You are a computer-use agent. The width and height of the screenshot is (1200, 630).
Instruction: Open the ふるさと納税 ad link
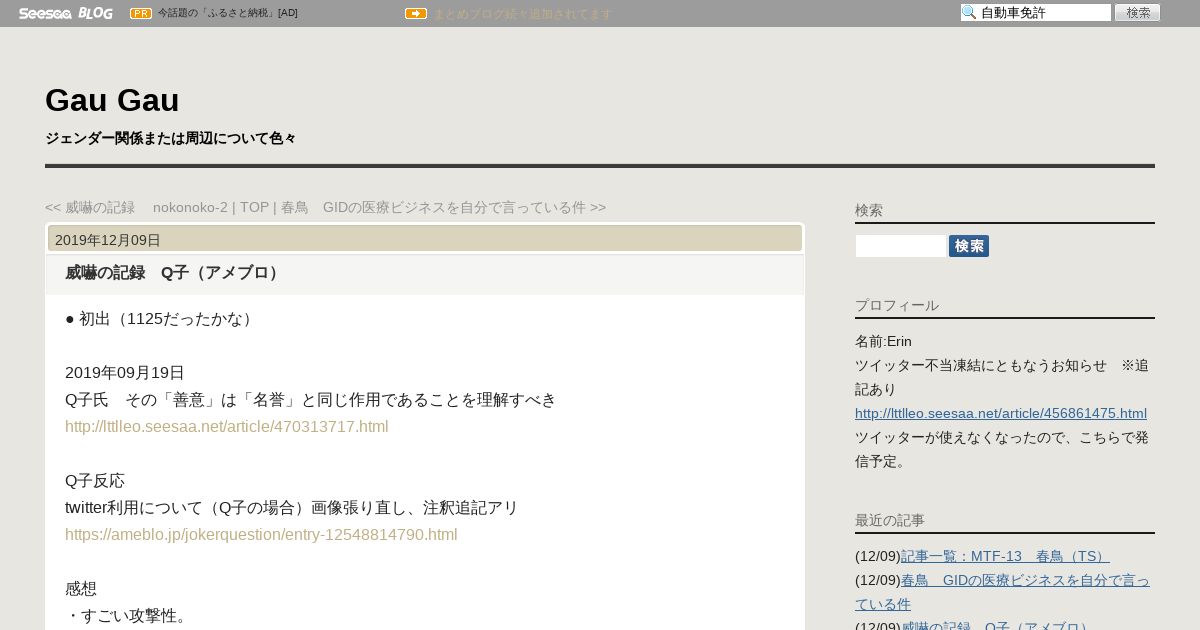pos(227,13)
